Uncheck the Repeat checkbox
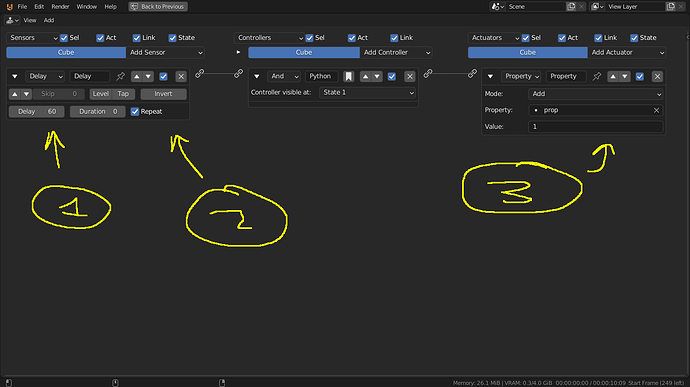The image size is (690, 387). (x=135, y=112)
